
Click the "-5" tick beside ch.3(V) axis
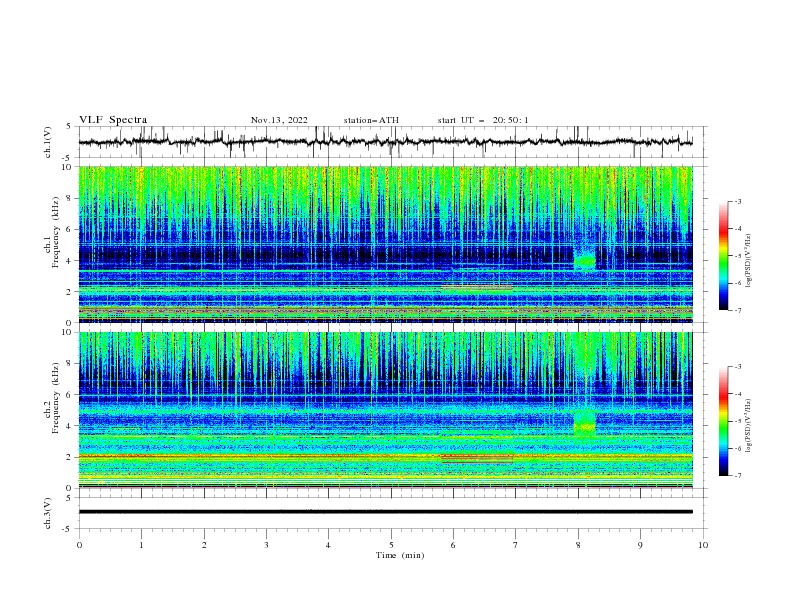68,529
